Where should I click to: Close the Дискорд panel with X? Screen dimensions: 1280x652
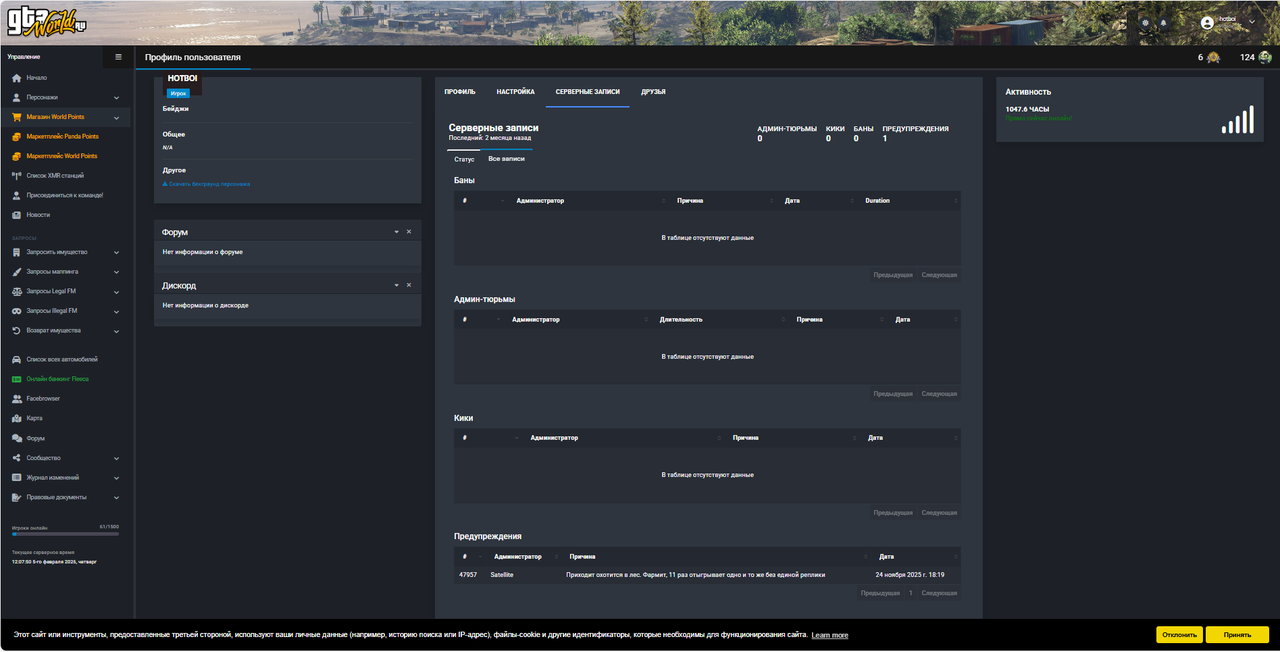click(409, 285)
